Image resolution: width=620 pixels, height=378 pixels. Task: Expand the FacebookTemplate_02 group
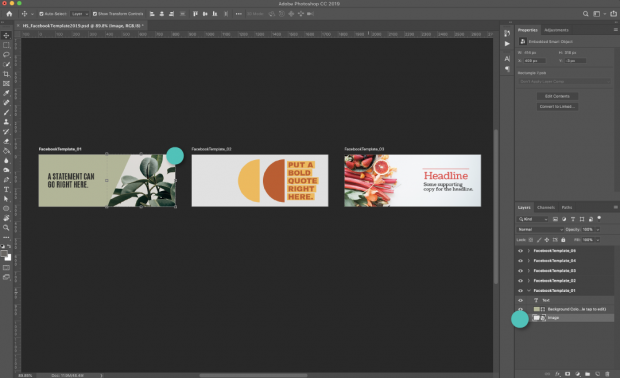(529, 280)
